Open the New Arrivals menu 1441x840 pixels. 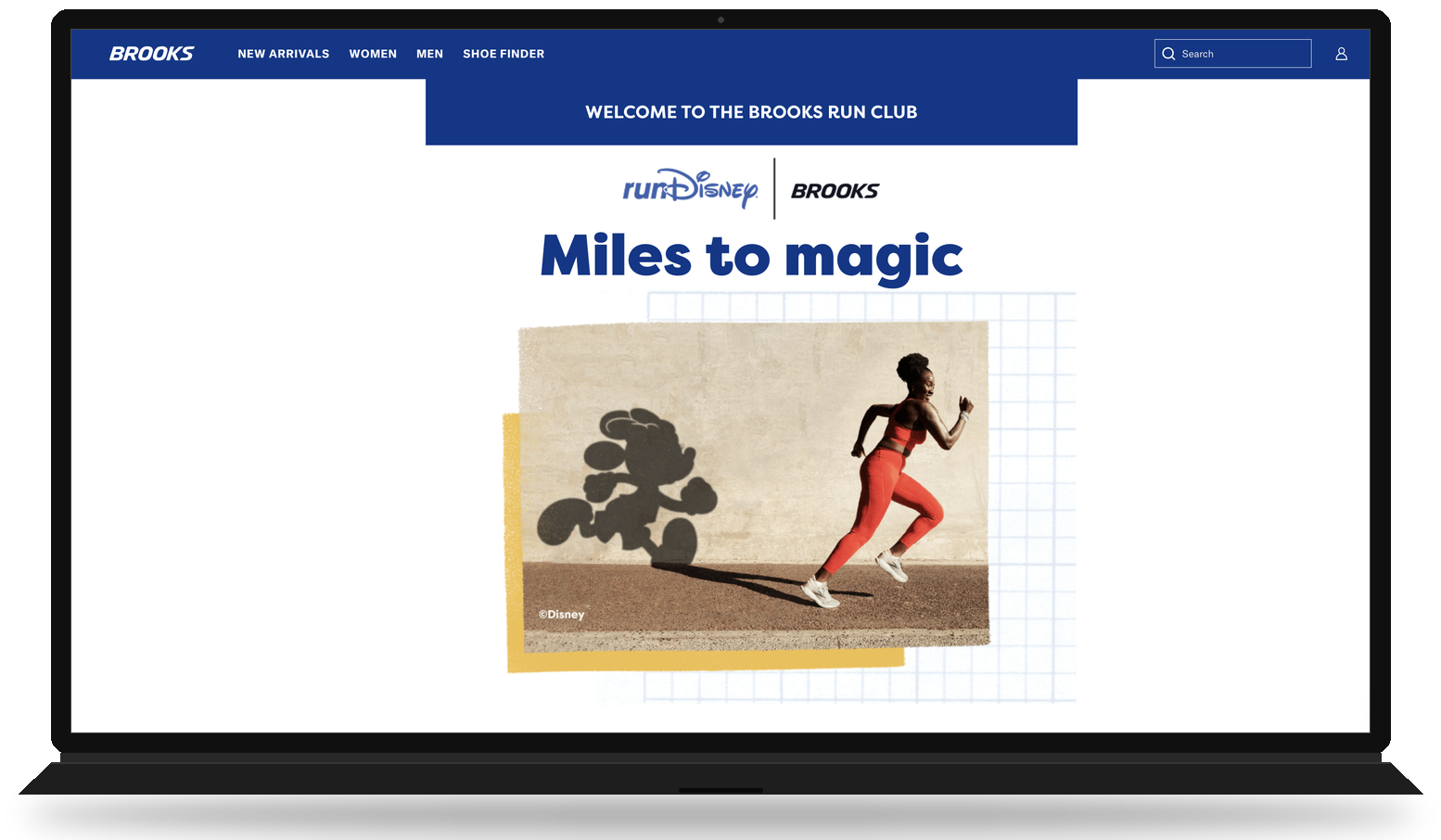click(x=284, y=54)
